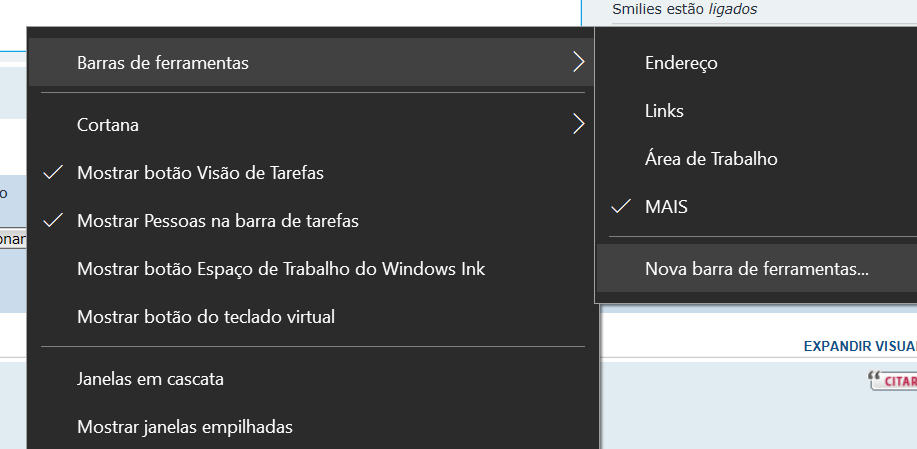
Task: Select the Área de Trabalho toolbar
Action: pos(711,159)
